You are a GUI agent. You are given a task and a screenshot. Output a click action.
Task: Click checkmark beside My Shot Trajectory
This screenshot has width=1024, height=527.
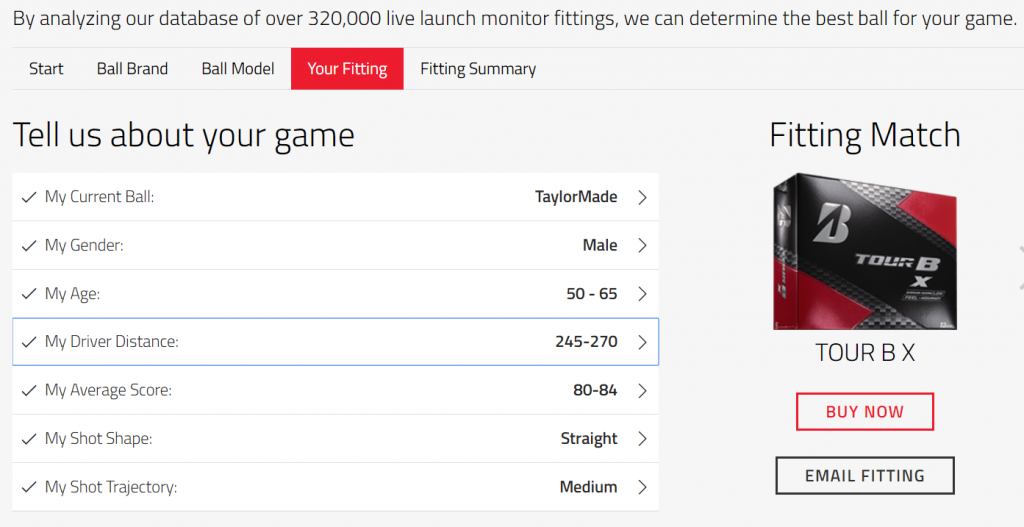tap(29, 487)
